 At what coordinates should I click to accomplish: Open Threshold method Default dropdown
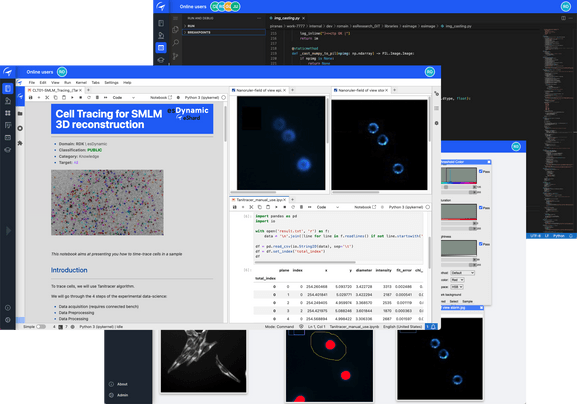point(462,273)
